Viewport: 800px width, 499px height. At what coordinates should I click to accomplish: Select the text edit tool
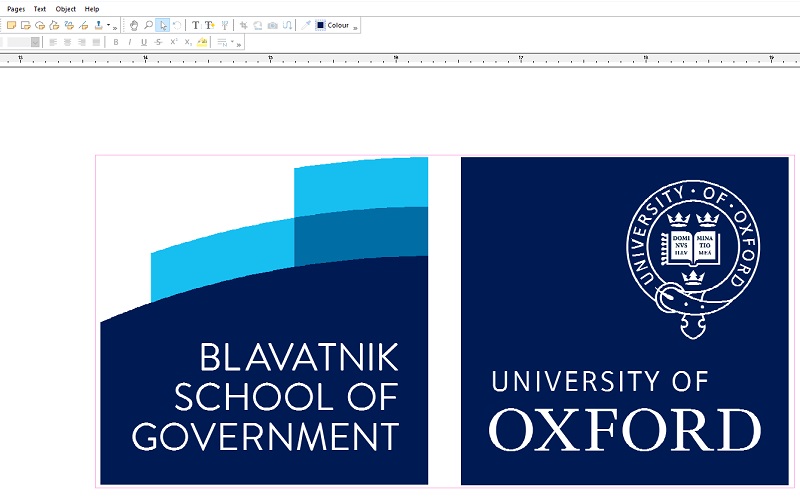pyautogui.click(x=195, y=25)
